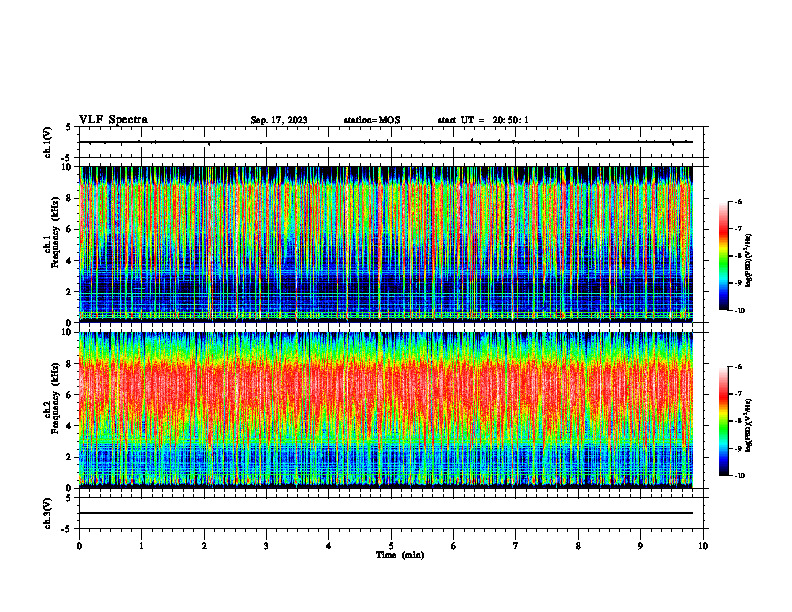Select ch.1 colorbar "log(PSD)(V²/Hz)" label
Image resolution: width=792 pixels, height=612 pixels.
point(749,261)
